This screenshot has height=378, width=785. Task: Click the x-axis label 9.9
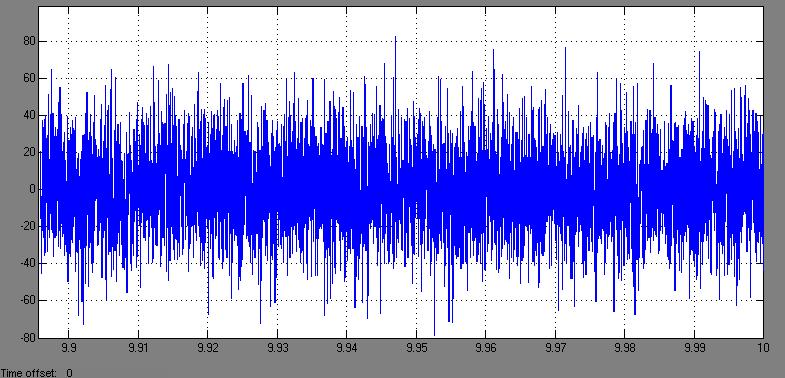click(68, 347)
